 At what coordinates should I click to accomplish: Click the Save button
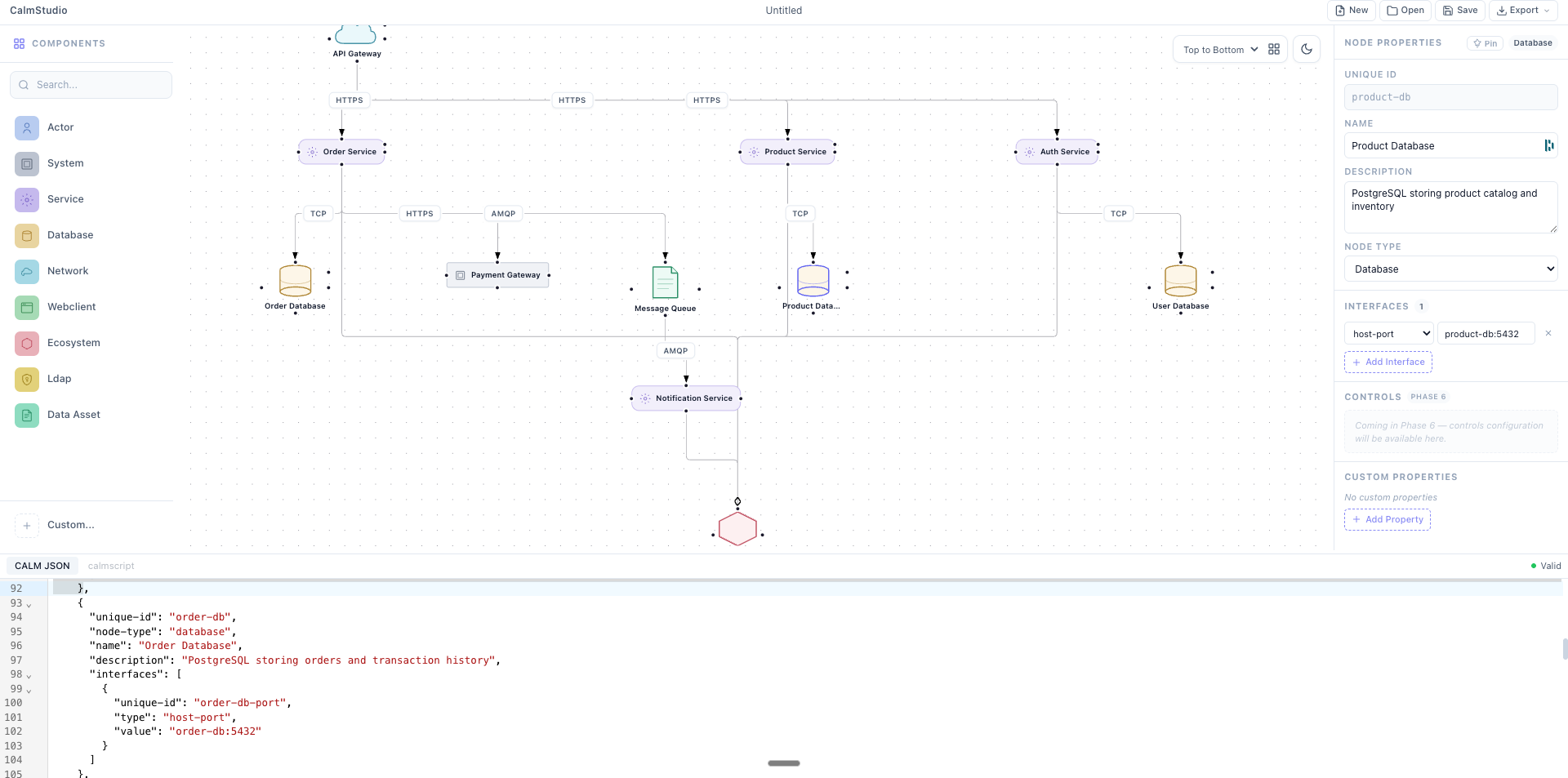pos(1459,11)
